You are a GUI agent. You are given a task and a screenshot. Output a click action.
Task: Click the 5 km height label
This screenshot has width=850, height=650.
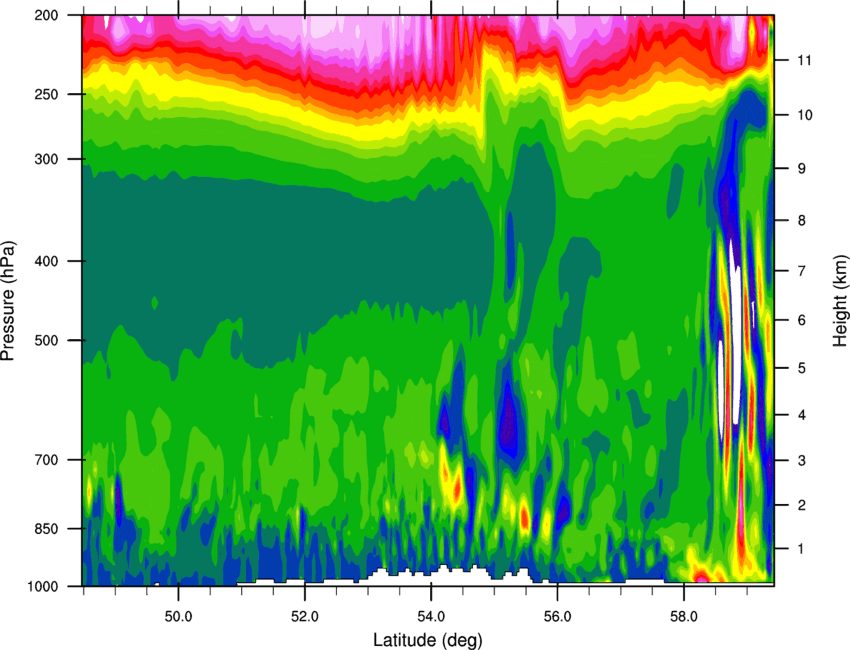point(802,368)
